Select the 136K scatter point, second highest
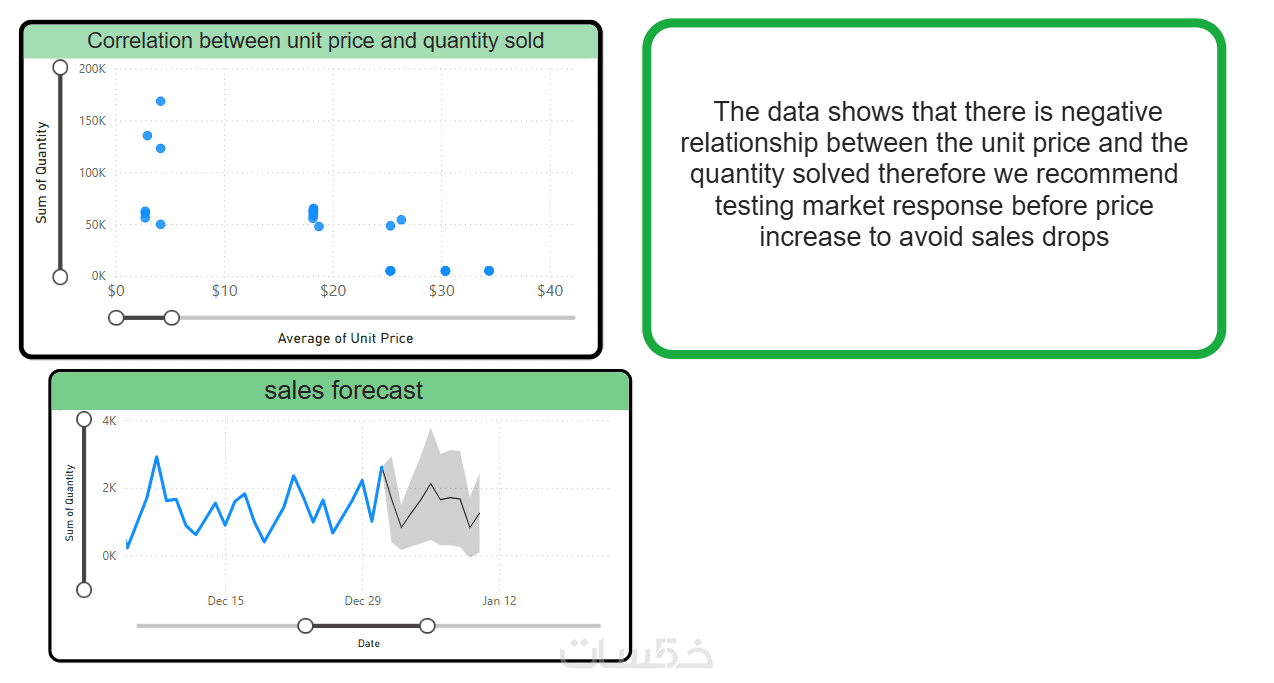Image resolution: width=1274 pixels, height=683 pixels. click(x=147, y=136)
